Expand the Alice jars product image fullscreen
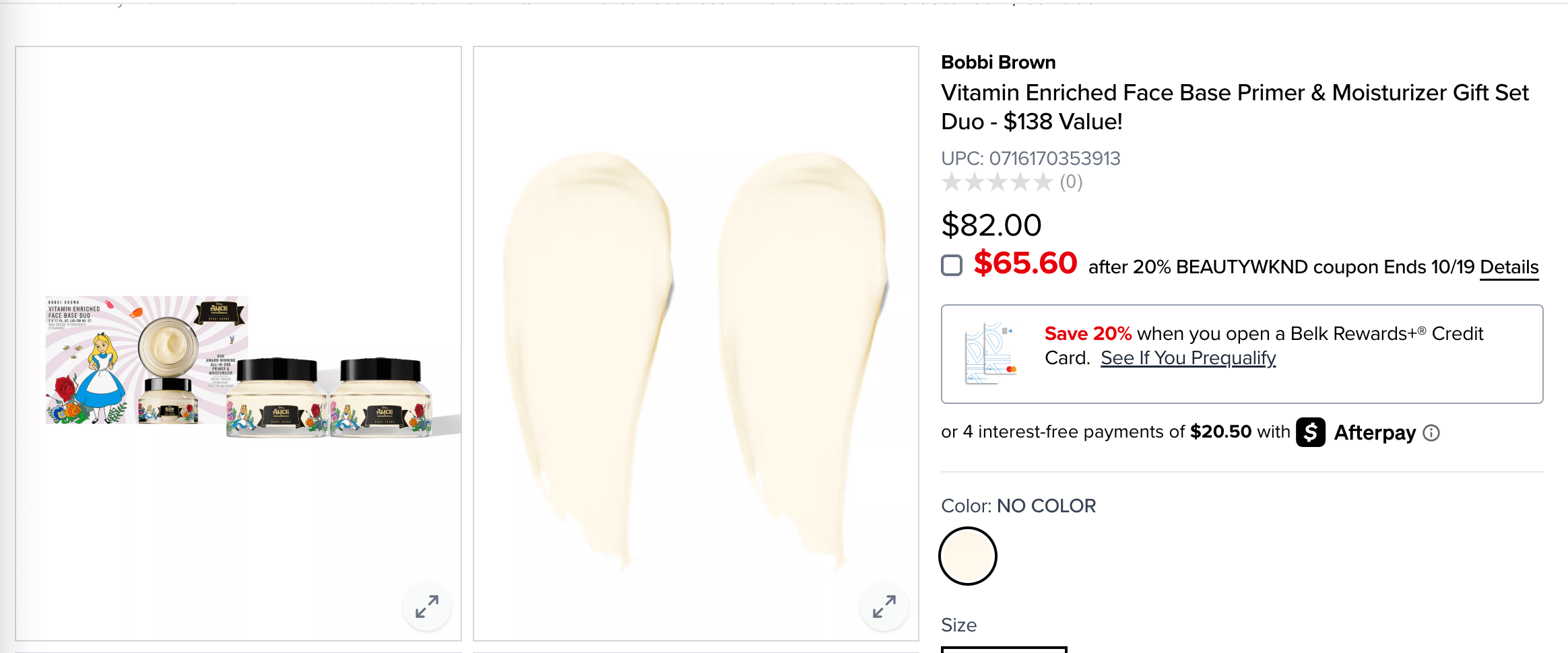1568x653 pixels. [427, 607]
